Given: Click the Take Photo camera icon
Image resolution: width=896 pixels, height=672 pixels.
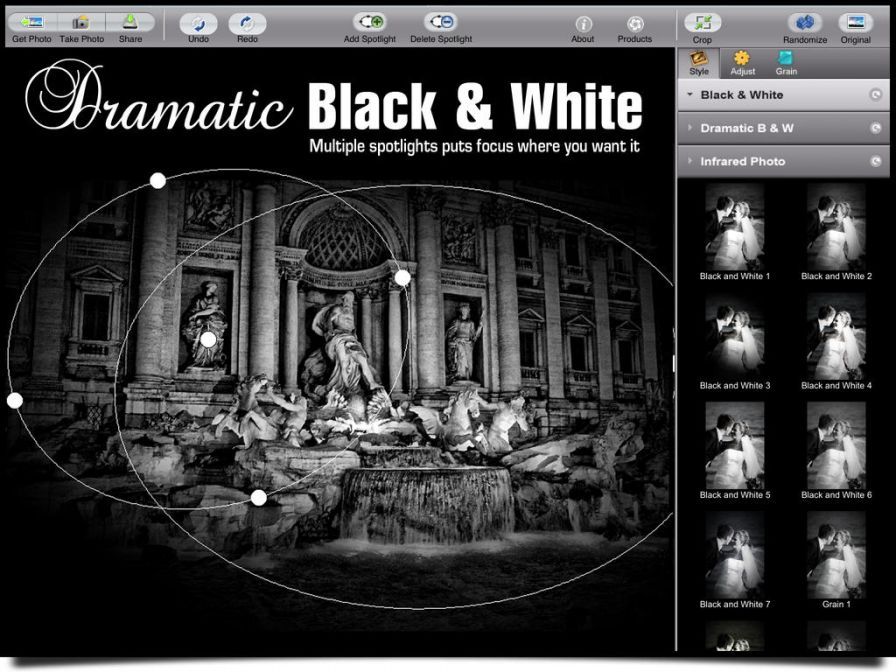Looking at the screenshot, I should click(x=82, y=22).
